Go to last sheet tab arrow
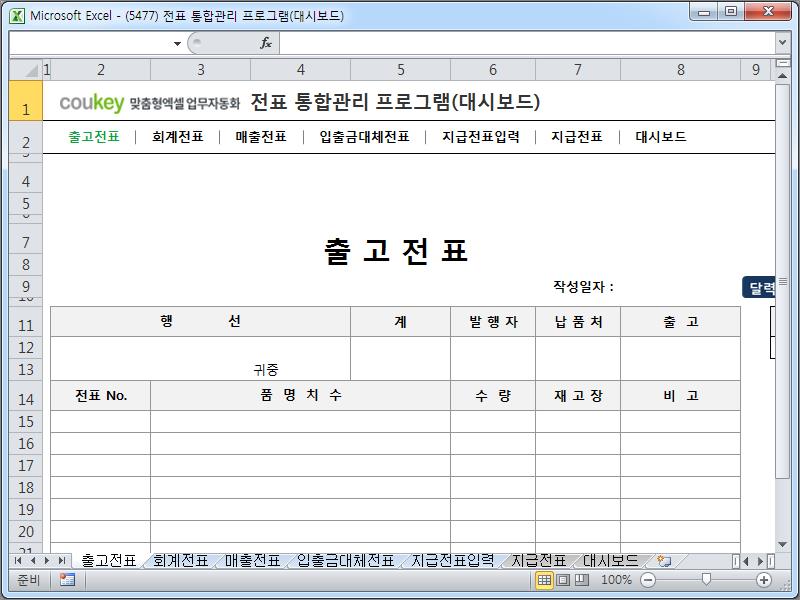The image size is (800, 600). pyautogui.click(x=62, y=561)
